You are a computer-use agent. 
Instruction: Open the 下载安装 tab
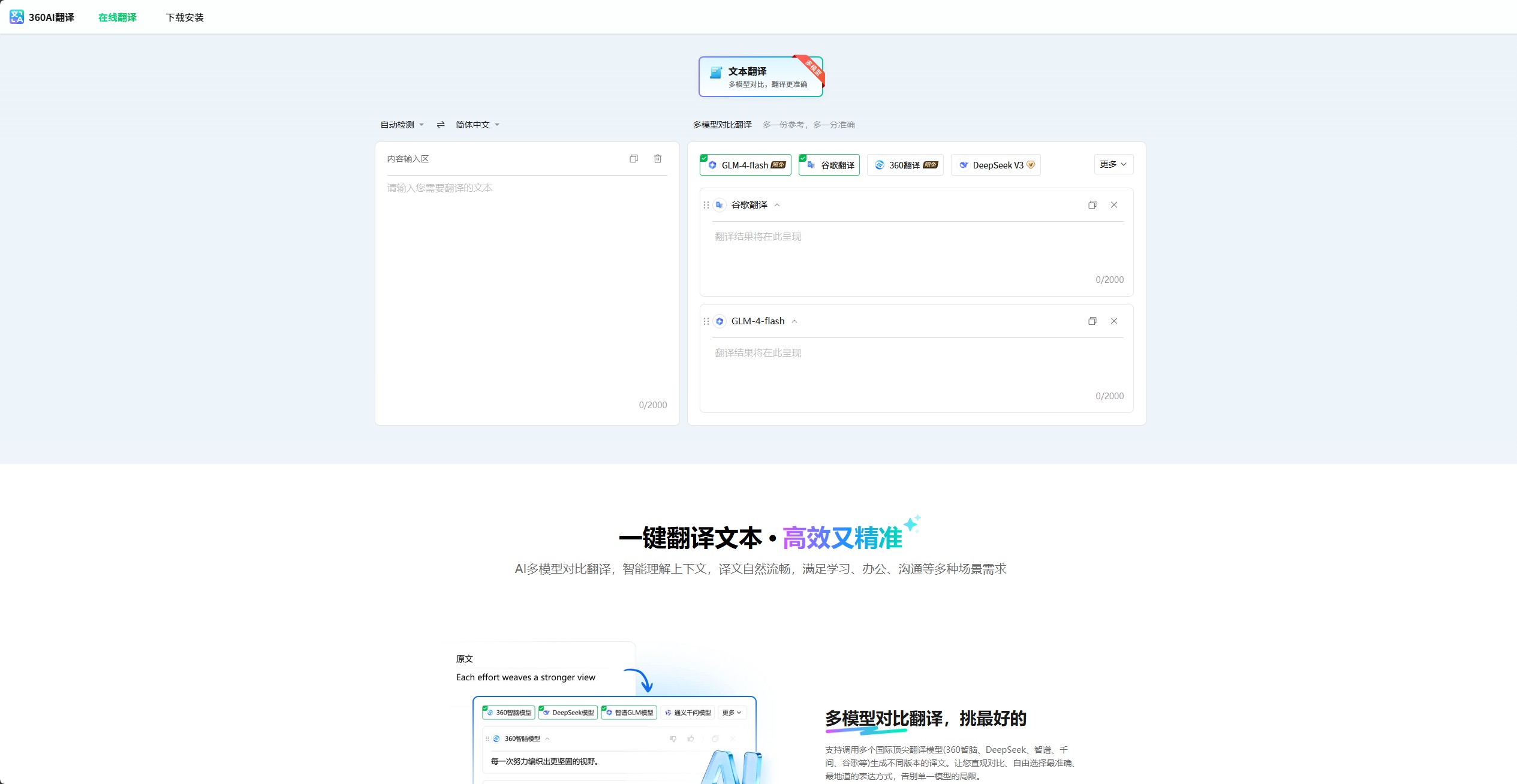(x=185, y=17)
